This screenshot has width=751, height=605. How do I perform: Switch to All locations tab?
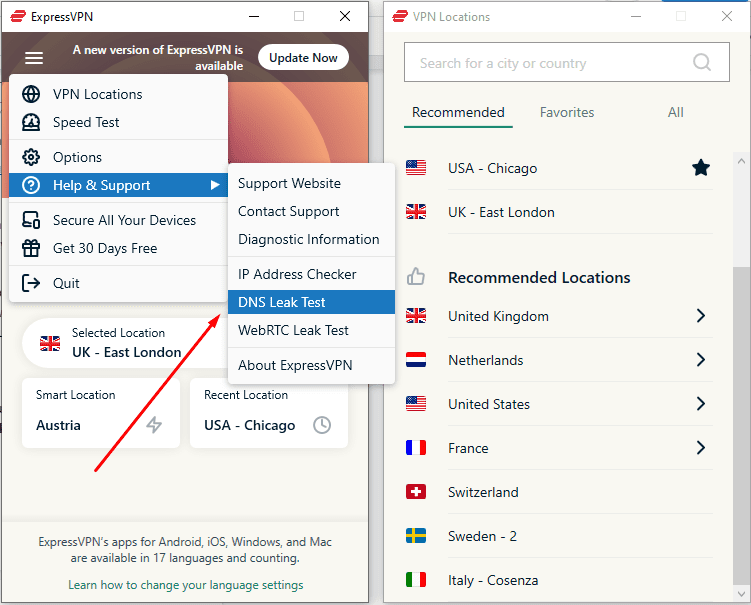(675, 113)
